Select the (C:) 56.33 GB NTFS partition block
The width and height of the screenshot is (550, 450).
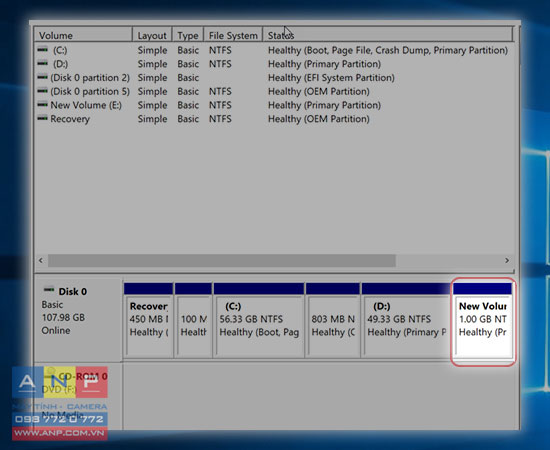(259, 321)
